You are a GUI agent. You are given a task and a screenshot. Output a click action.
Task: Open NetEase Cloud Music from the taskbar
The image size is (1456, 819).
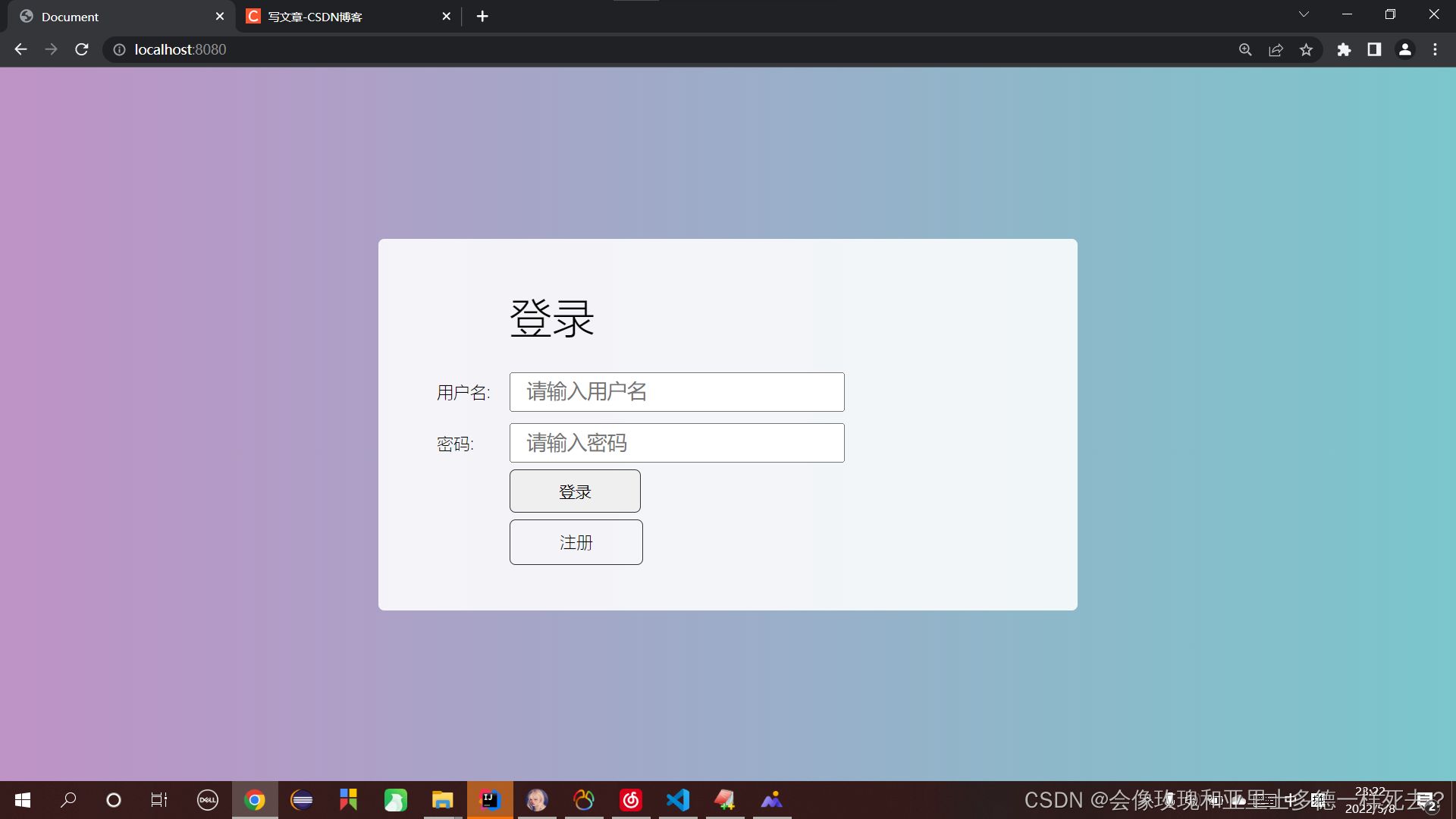pyautogui.click(x=631, y=800)
